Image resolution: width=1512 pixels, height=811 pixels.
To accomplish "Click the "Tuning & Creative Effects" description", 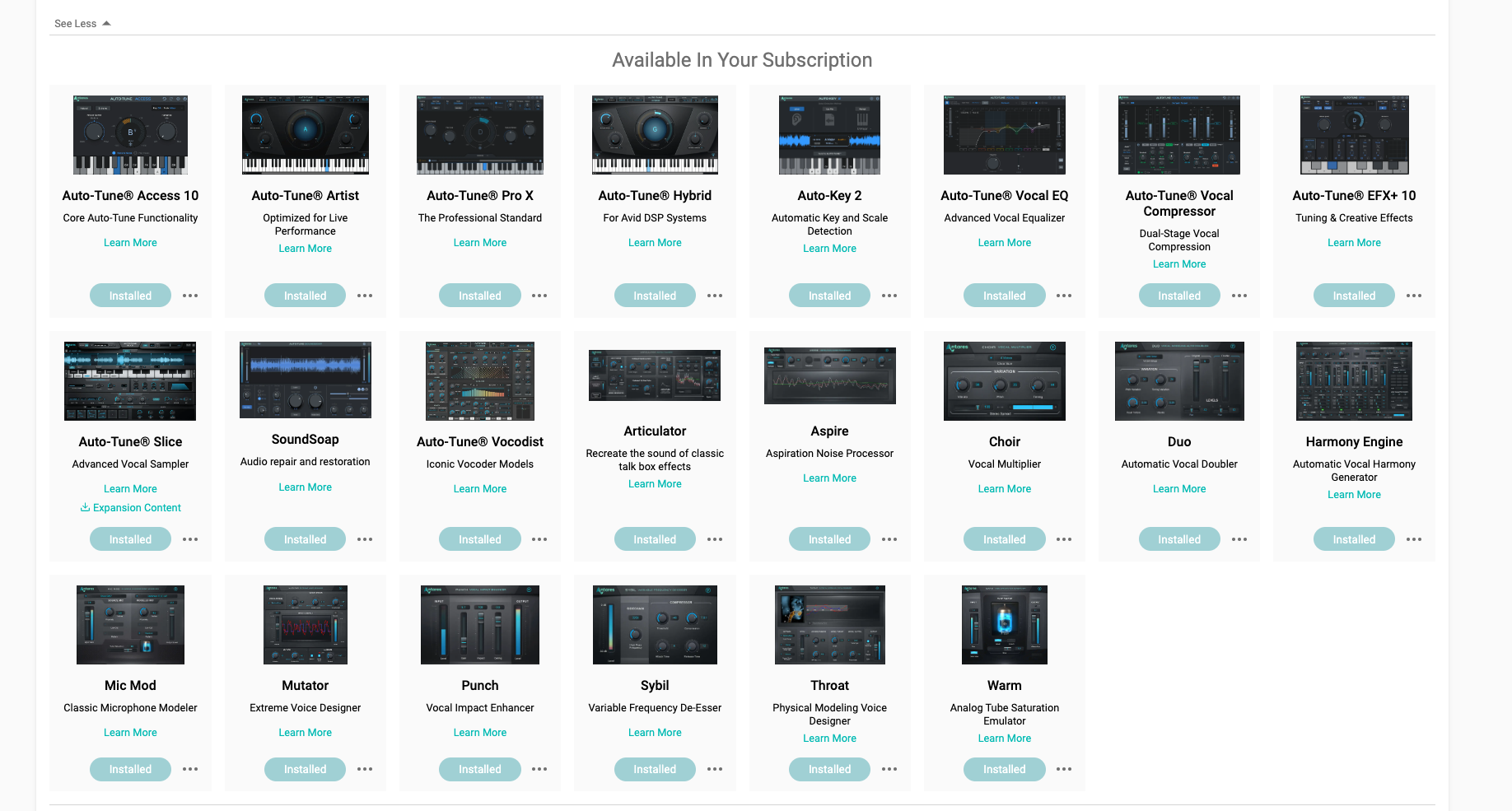I will coord(1354,218).
